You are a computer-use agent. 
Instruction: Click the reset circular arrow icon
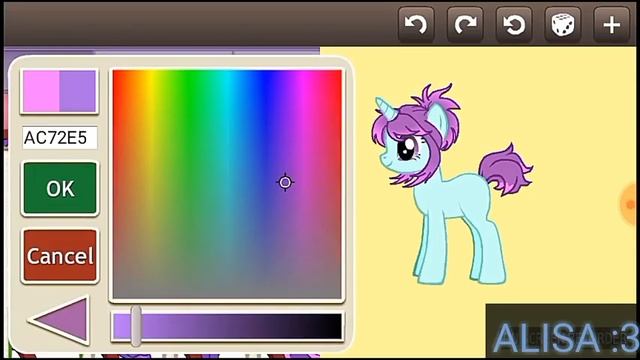coord(514,25)
